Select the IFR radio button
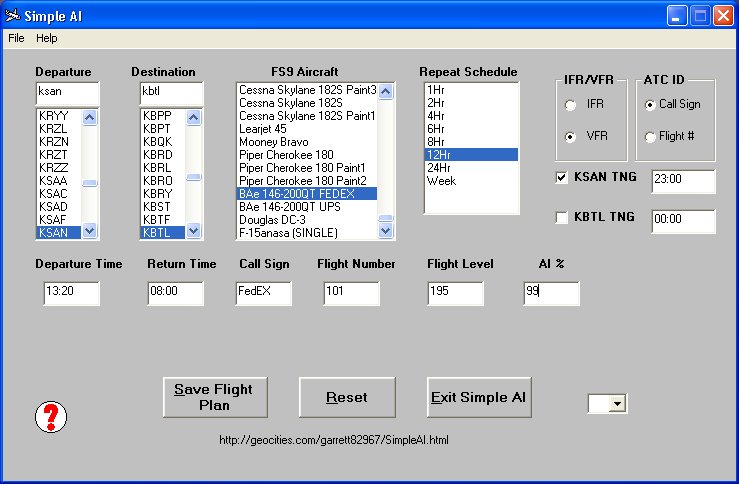Image resolution: width=739 pixels, height=484 pixels. pos(571,105)
